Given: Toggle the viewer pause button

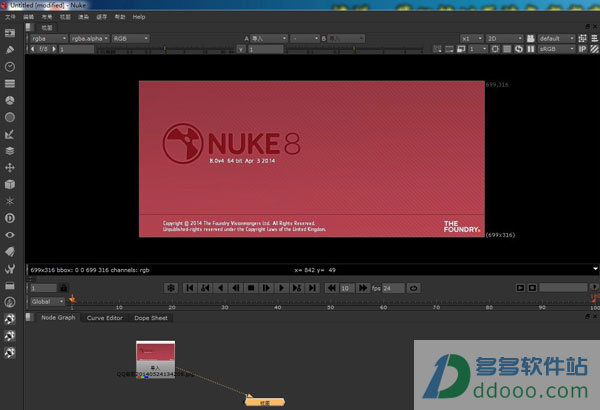Looking at the screenshot, I should coord(531,49).
